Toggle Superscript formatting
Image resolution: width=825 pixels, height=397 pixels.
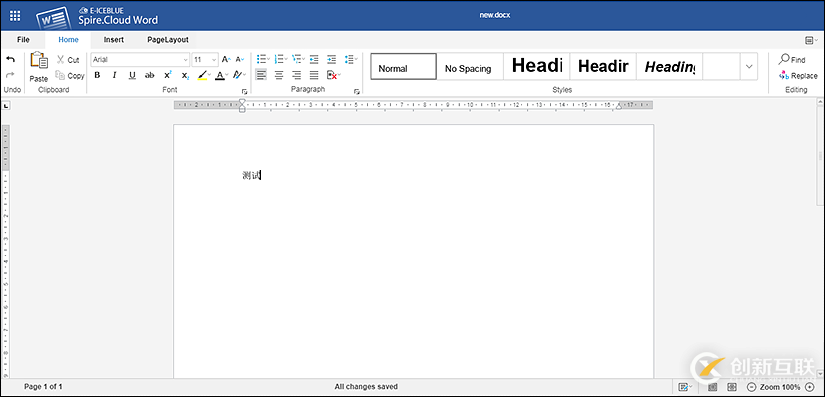tap(167, 75)
